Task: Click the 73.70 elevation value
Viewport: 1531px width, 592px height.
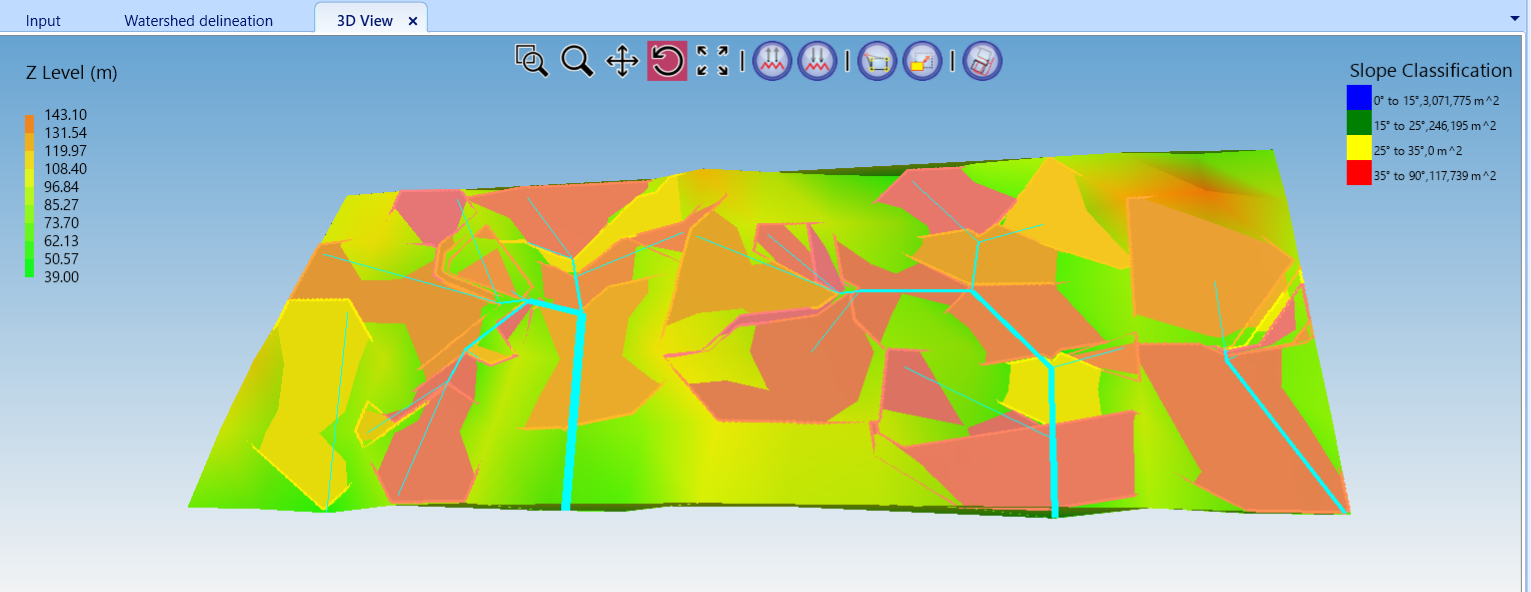Action: click(61, 223)
